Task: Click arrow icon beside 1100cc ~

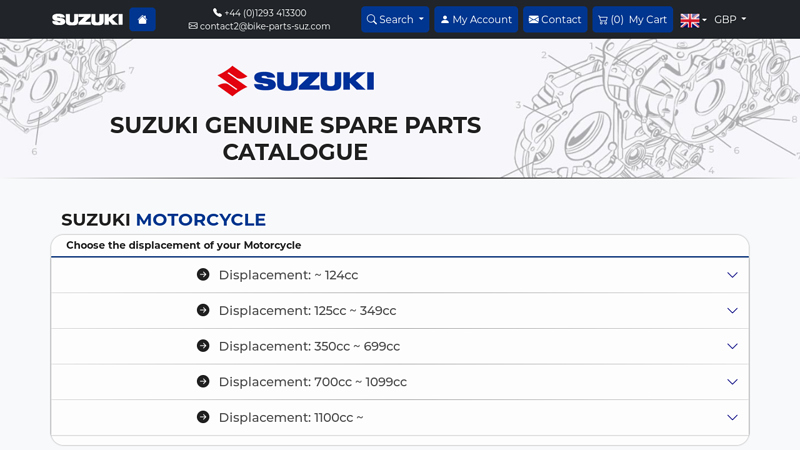Action: pyautogui.click(x=203, y=417)
